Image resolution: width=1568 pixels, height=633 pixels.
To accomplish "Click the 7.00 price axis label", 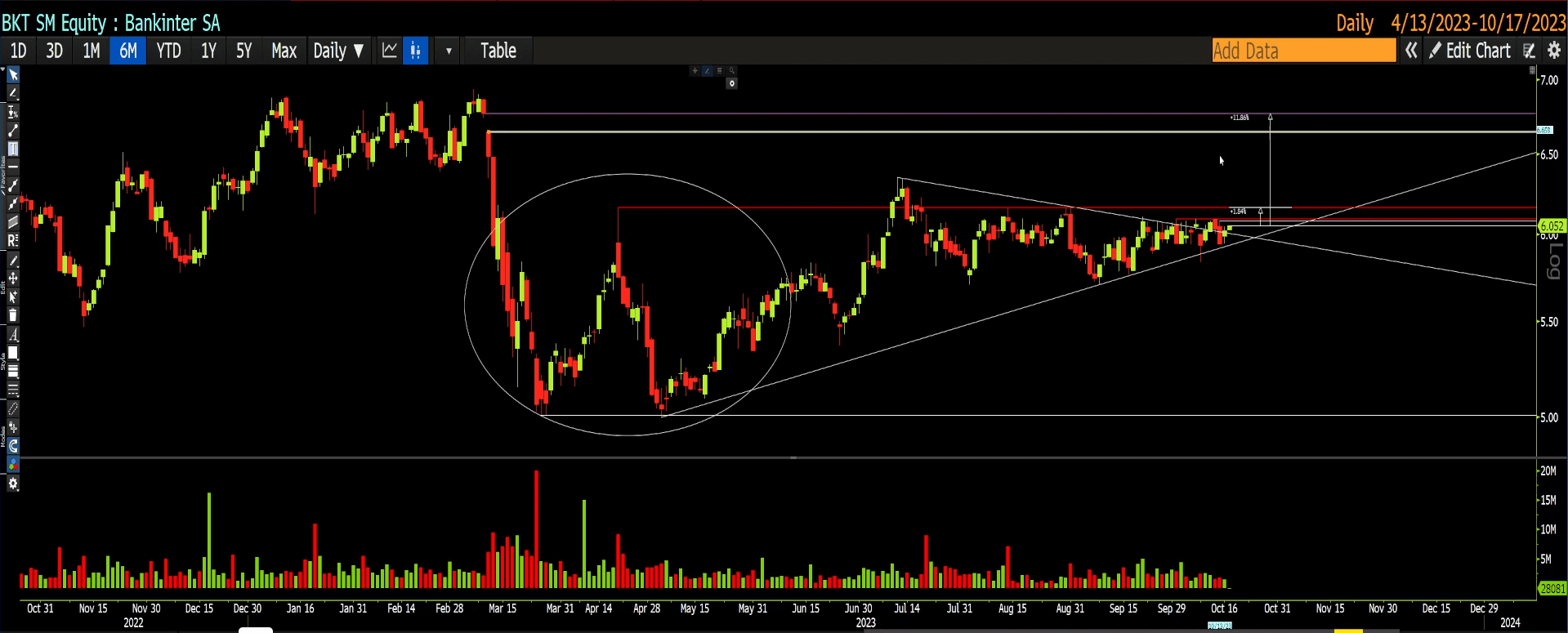I will pyautogui.click(x=1549, y=80).
